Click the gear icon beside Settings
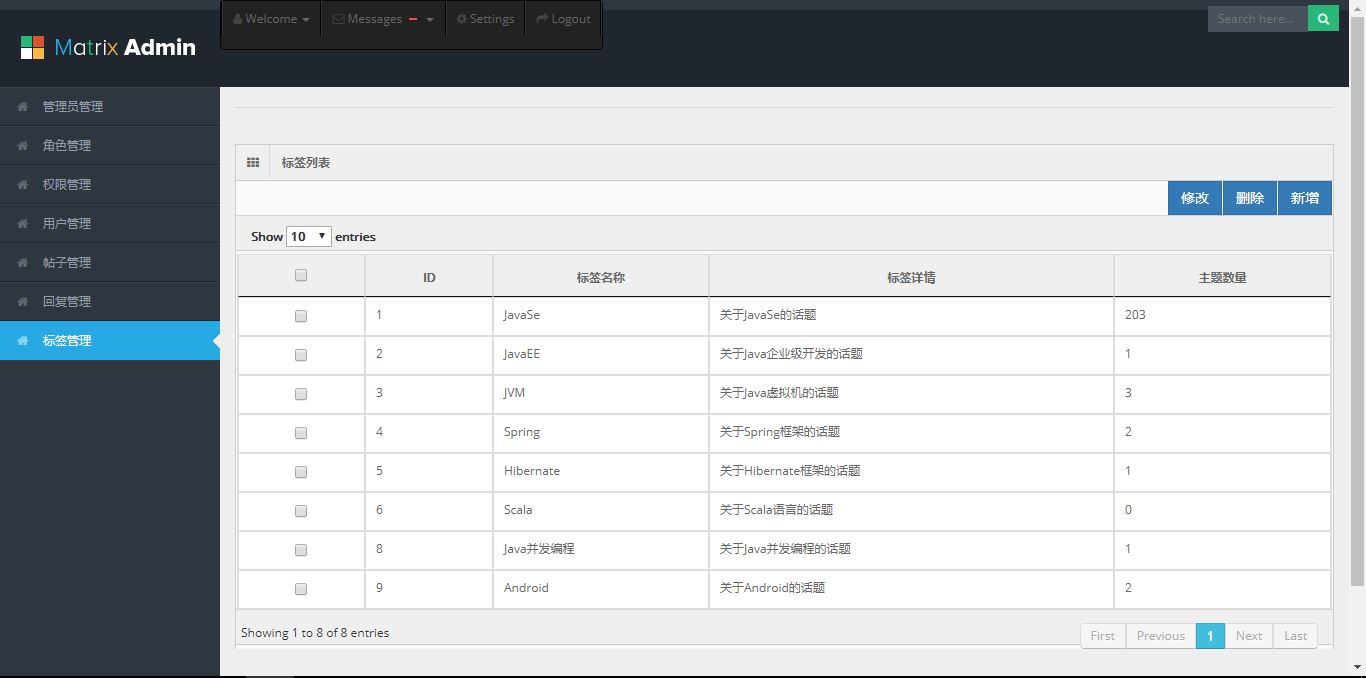The height and width of the screenshot is (678, 1366). pos(462,19)
